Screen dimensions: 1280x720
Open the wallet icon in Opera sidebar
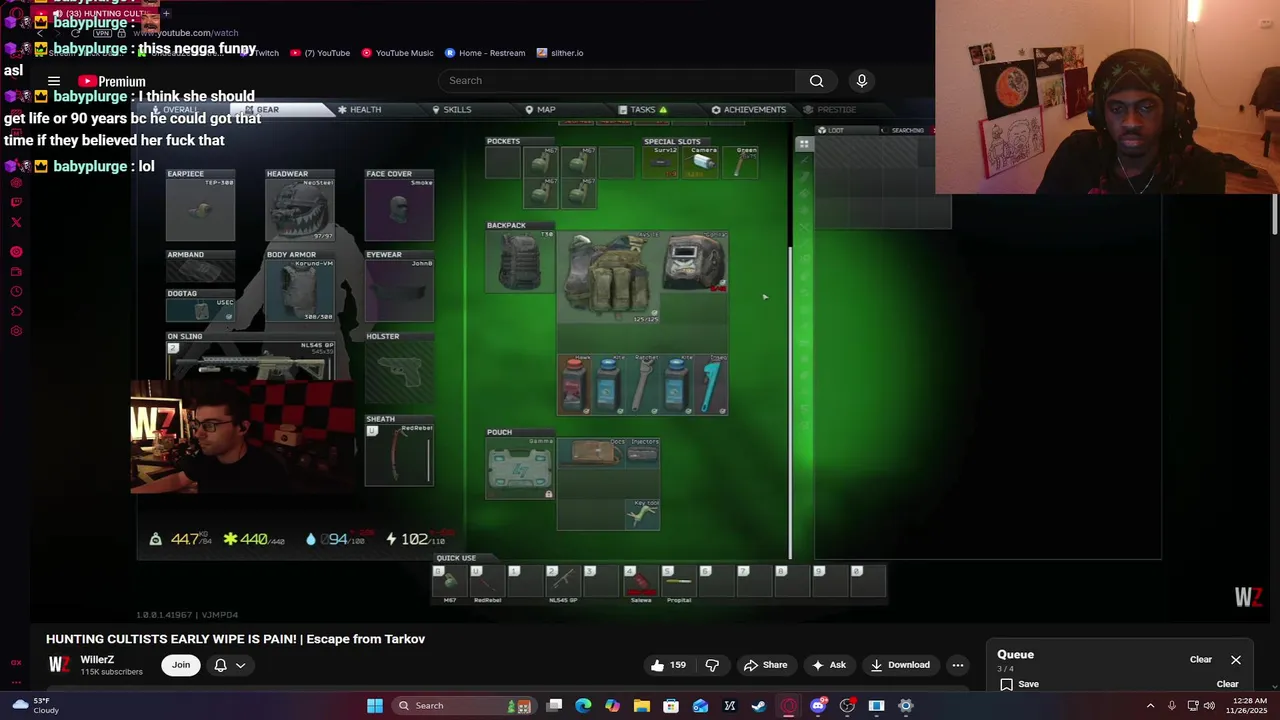pyautogui.click(x=16, y=272)
